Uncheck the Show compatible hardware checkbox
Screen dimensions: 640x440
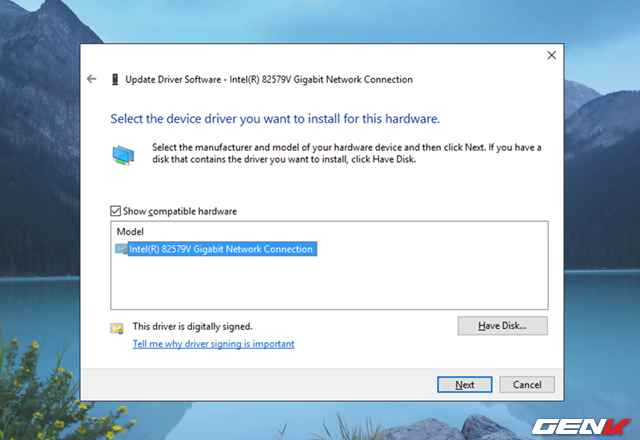(115, 211)
